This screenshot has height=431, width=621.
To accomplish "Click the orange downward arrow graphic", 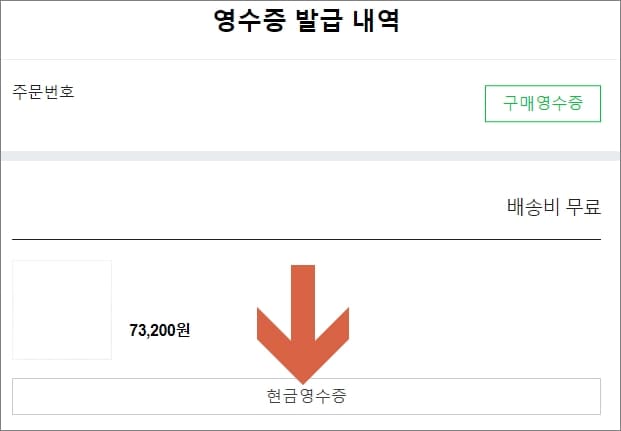I will point(303,324).
